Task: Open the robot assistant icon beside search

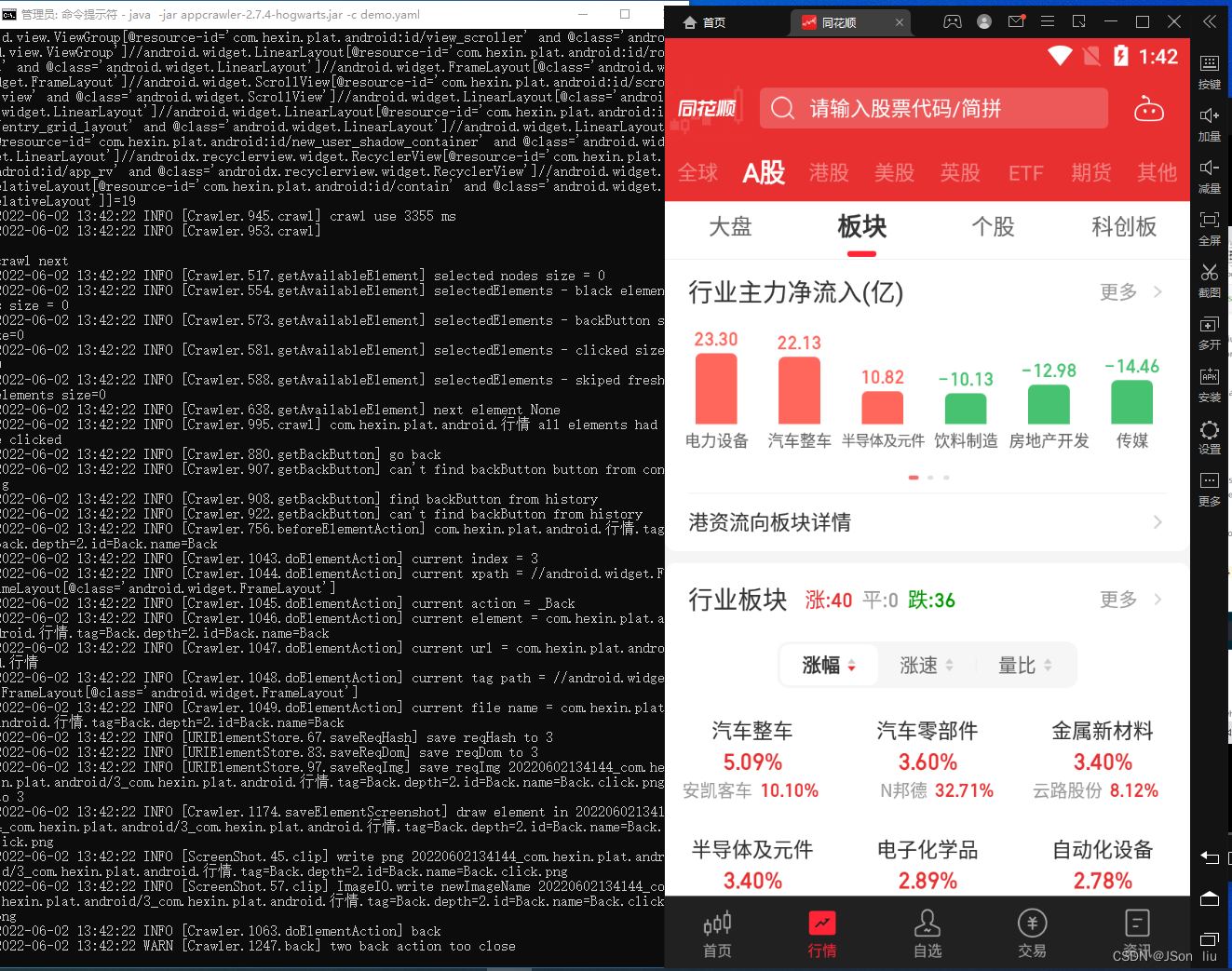Action: click(x=1149, y=110)
